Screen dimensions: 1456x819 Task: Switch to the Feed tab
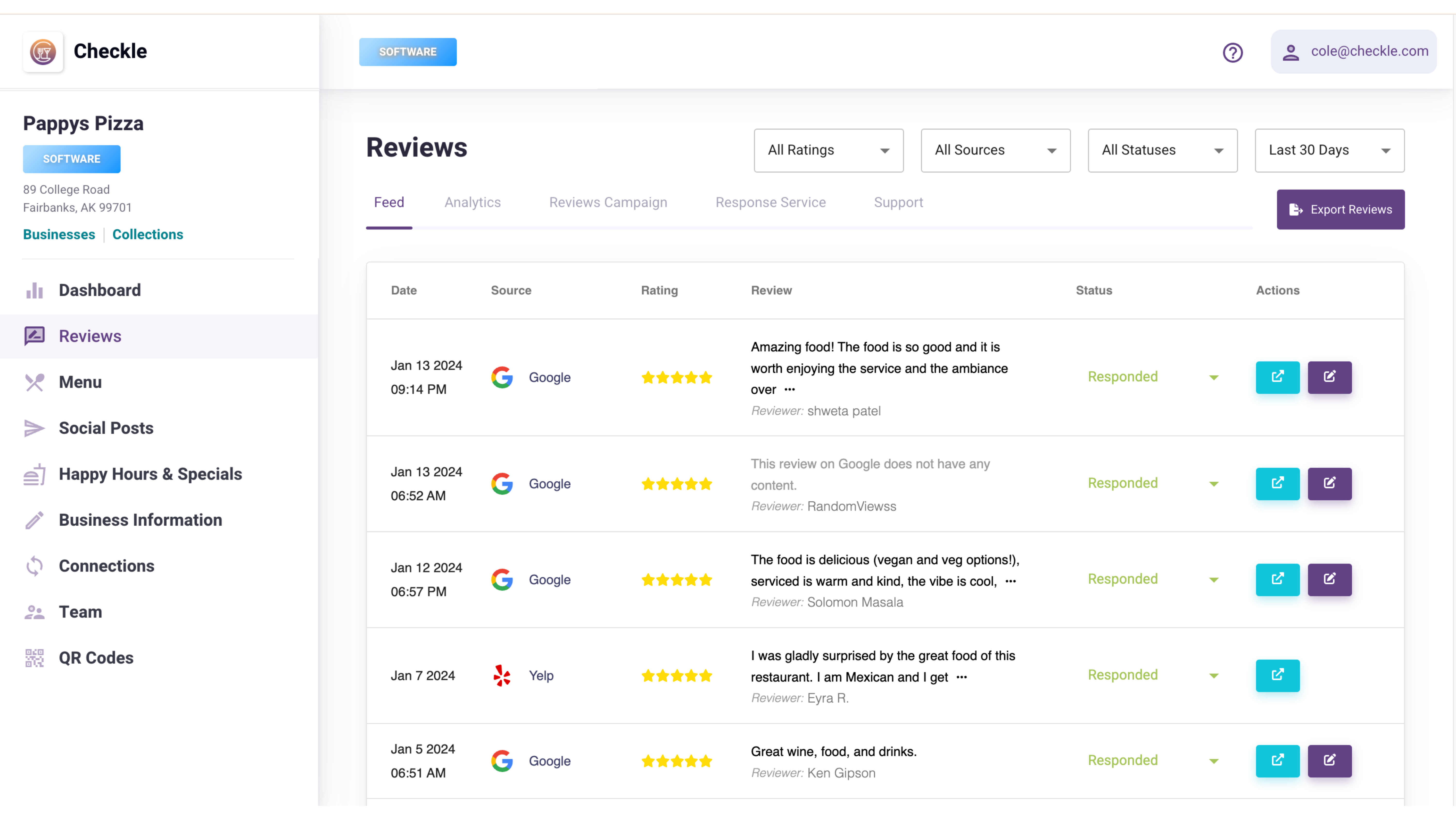point(389,202)
